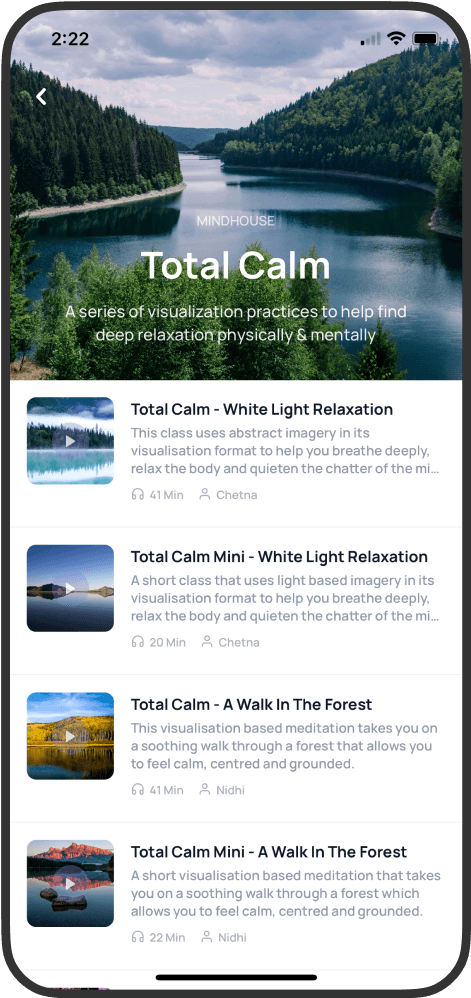Open Total Calm Mini - A Walk In The Forest title
This screenshot has width=471, height=998.
point(269,852)
